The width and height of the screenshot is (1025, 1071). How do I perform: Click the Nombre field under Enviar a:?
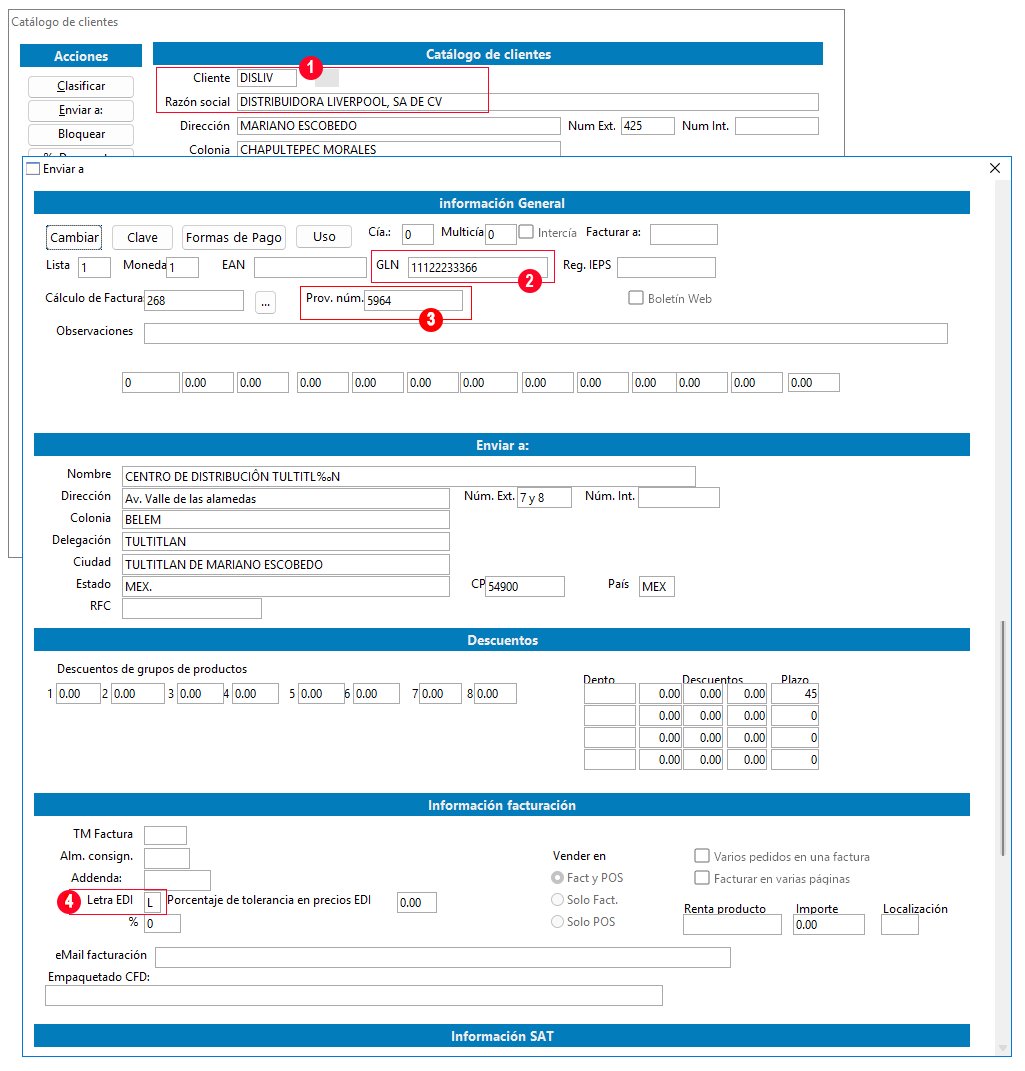(x=408, y=477)
